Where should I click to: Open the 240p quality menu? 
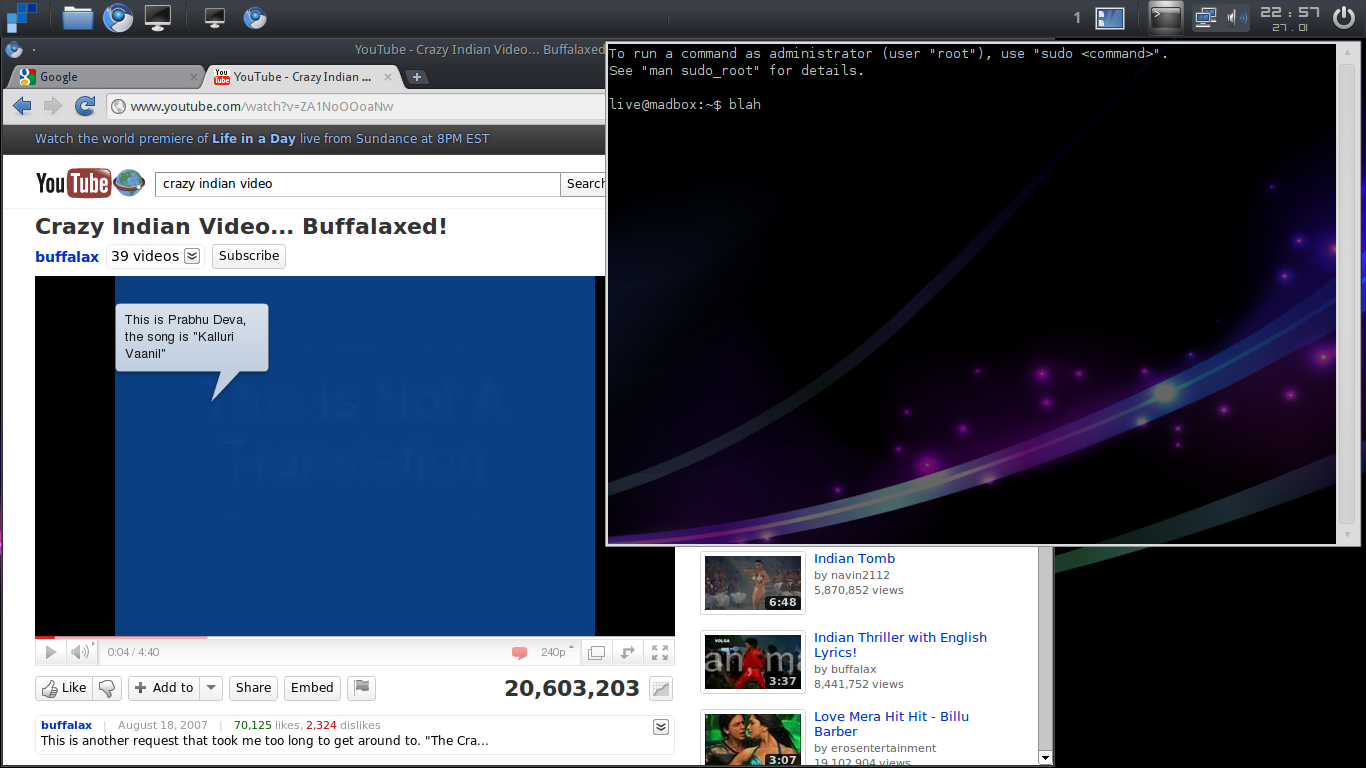tap(557, 652)
